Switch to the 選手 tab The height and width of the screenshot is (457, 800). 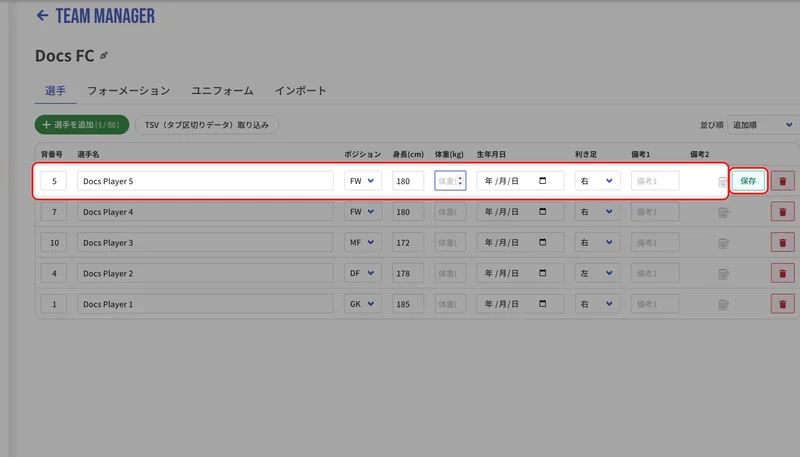pyautogui.click(x=55, y=91)
